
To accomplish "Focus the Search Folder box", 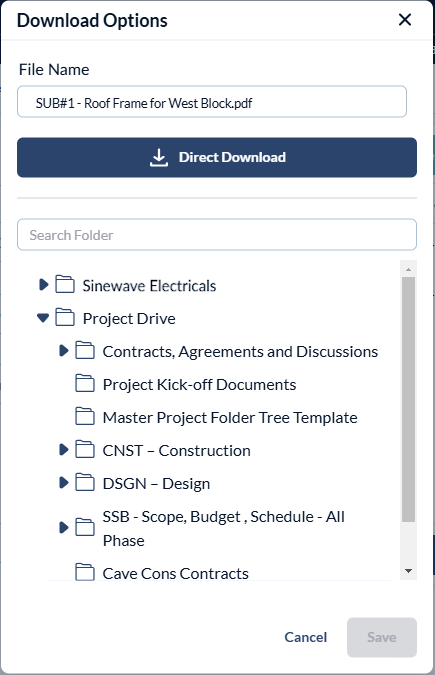I will [x=217, y=235].
